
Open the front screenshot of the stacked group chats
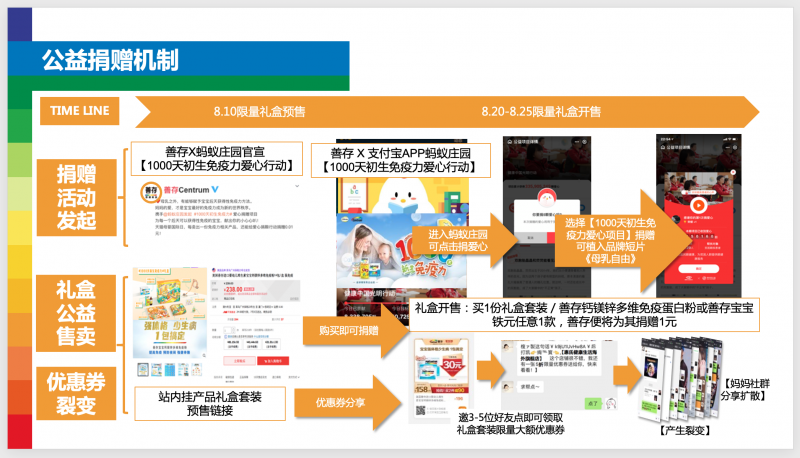click(x=652, y=379)
